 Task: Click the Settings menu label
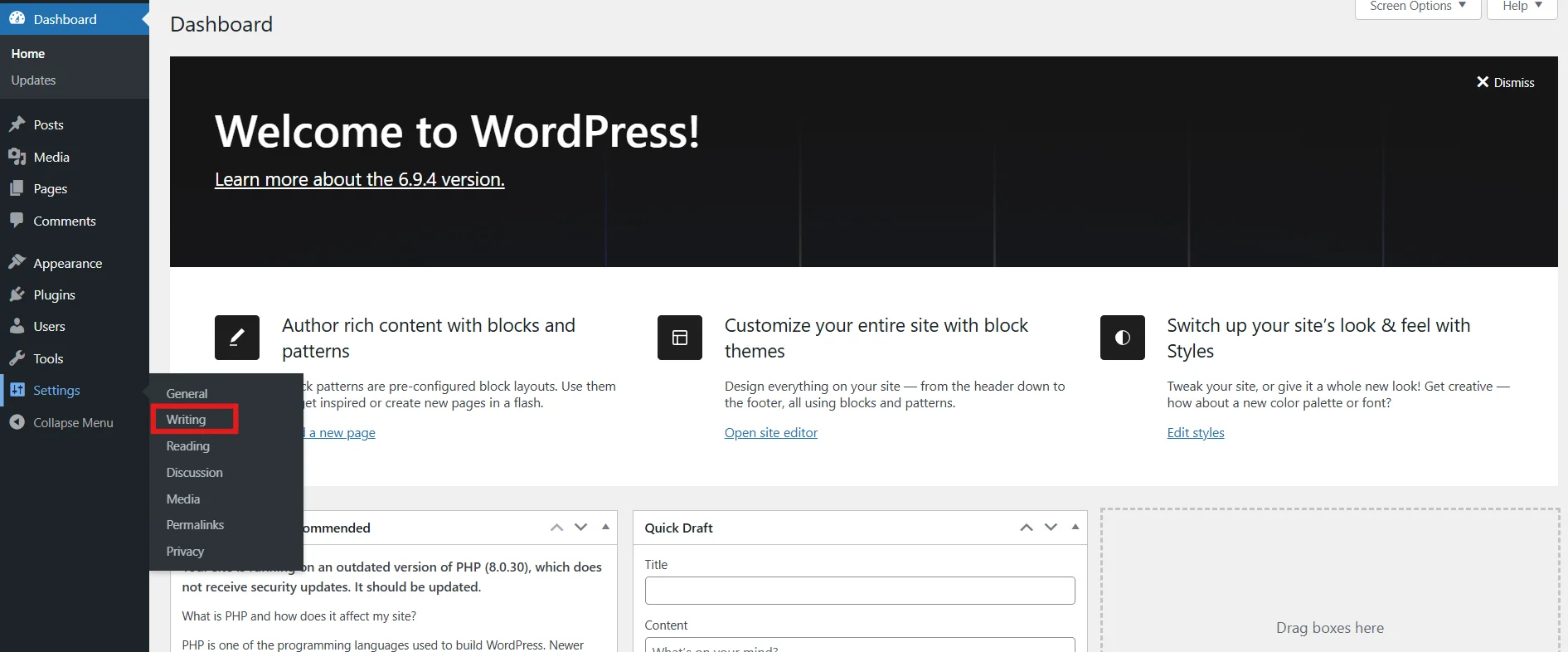(x=56, y=390)
